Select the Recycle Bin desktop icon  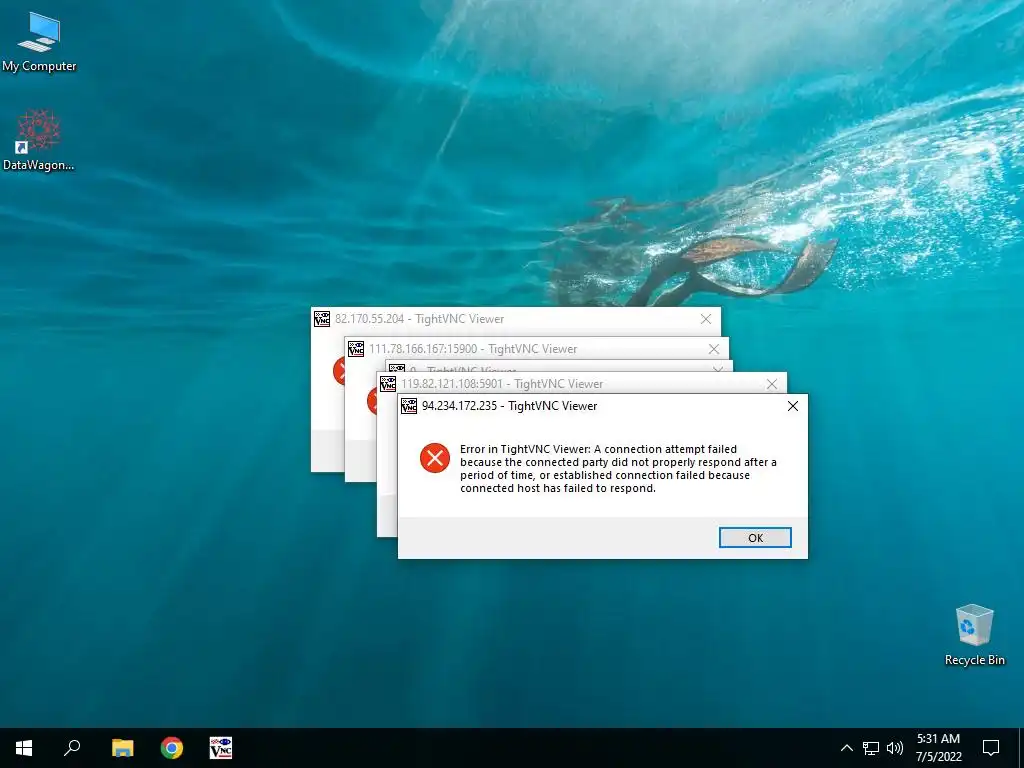974,635
